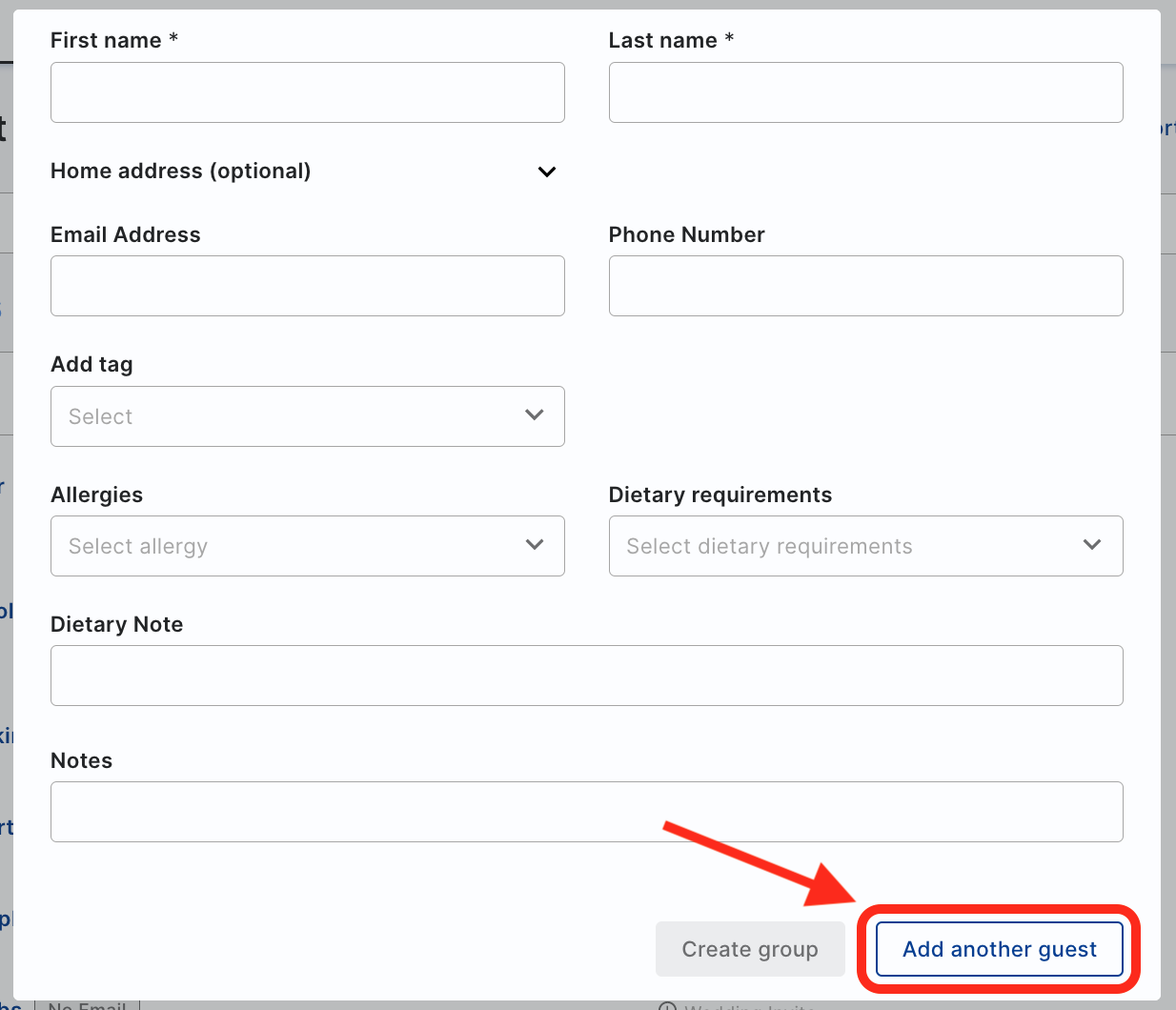Click the Allergies label text
This screenshot has width=1176, height=1010.
[x=96, y=495]
